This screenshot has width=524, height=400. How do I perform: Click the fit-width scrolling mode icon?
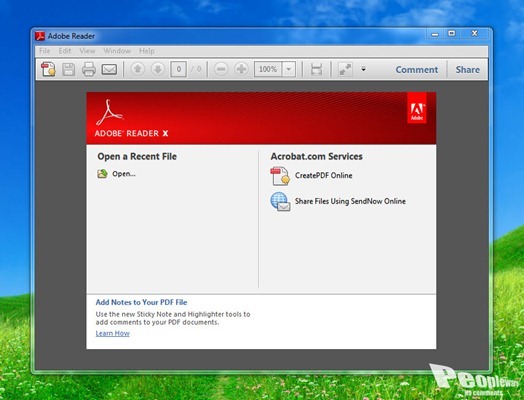click(x=316, y=69)
